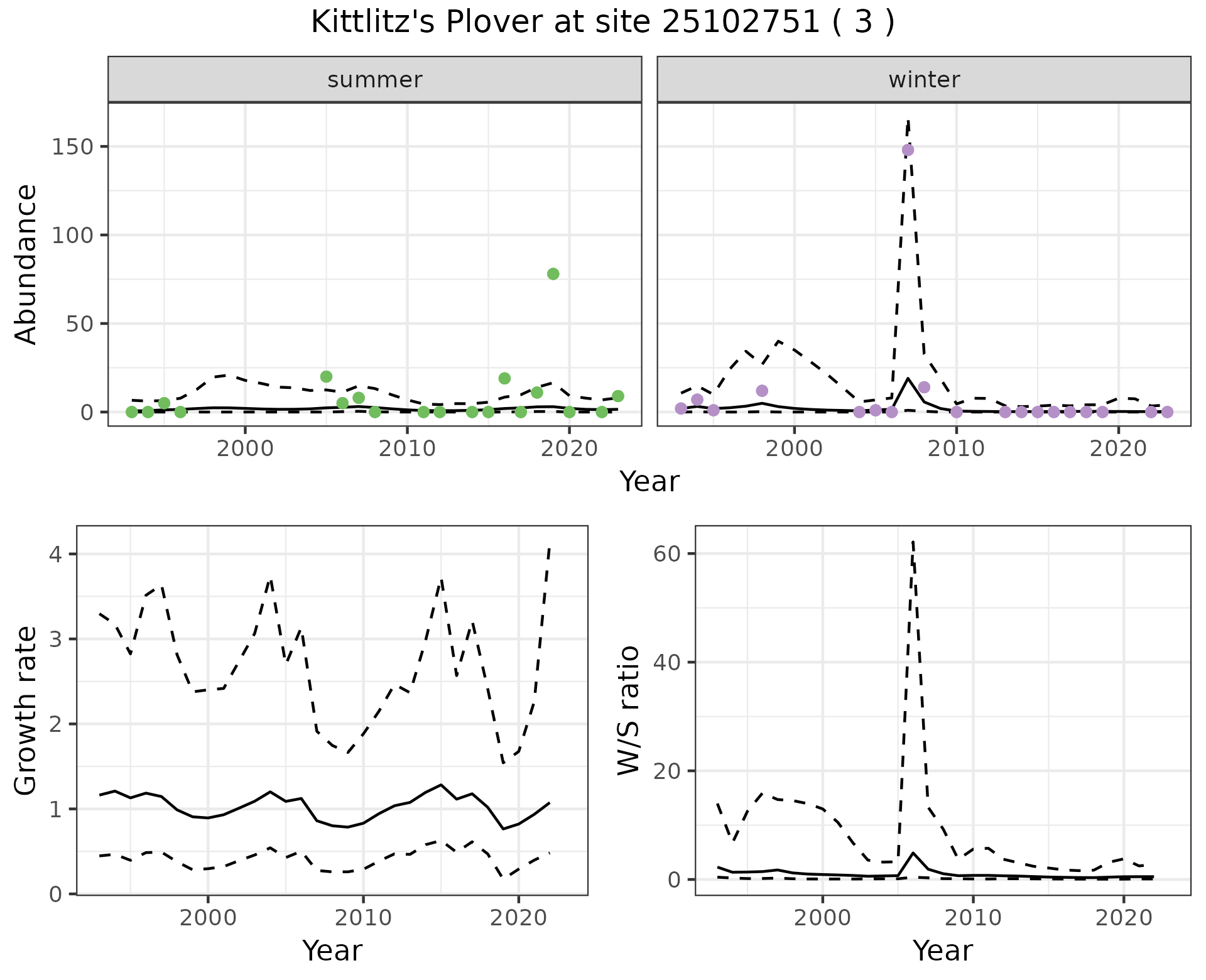Click the green summer point at year 2016

(504, 378)
